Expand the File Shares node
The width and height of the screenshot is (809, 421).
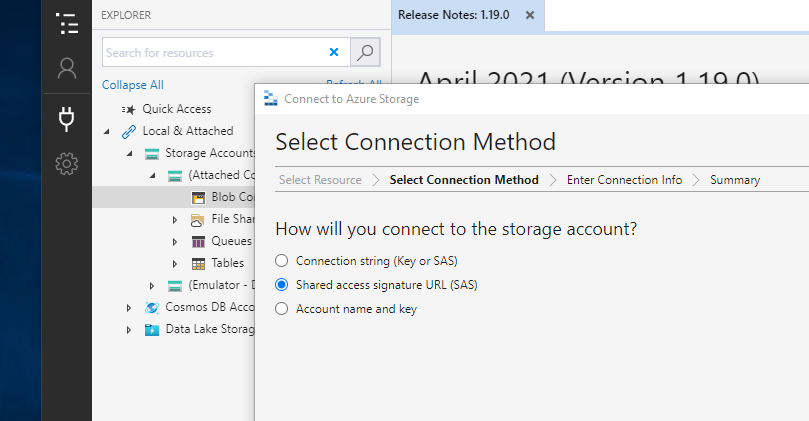click(x=175, y=220)
